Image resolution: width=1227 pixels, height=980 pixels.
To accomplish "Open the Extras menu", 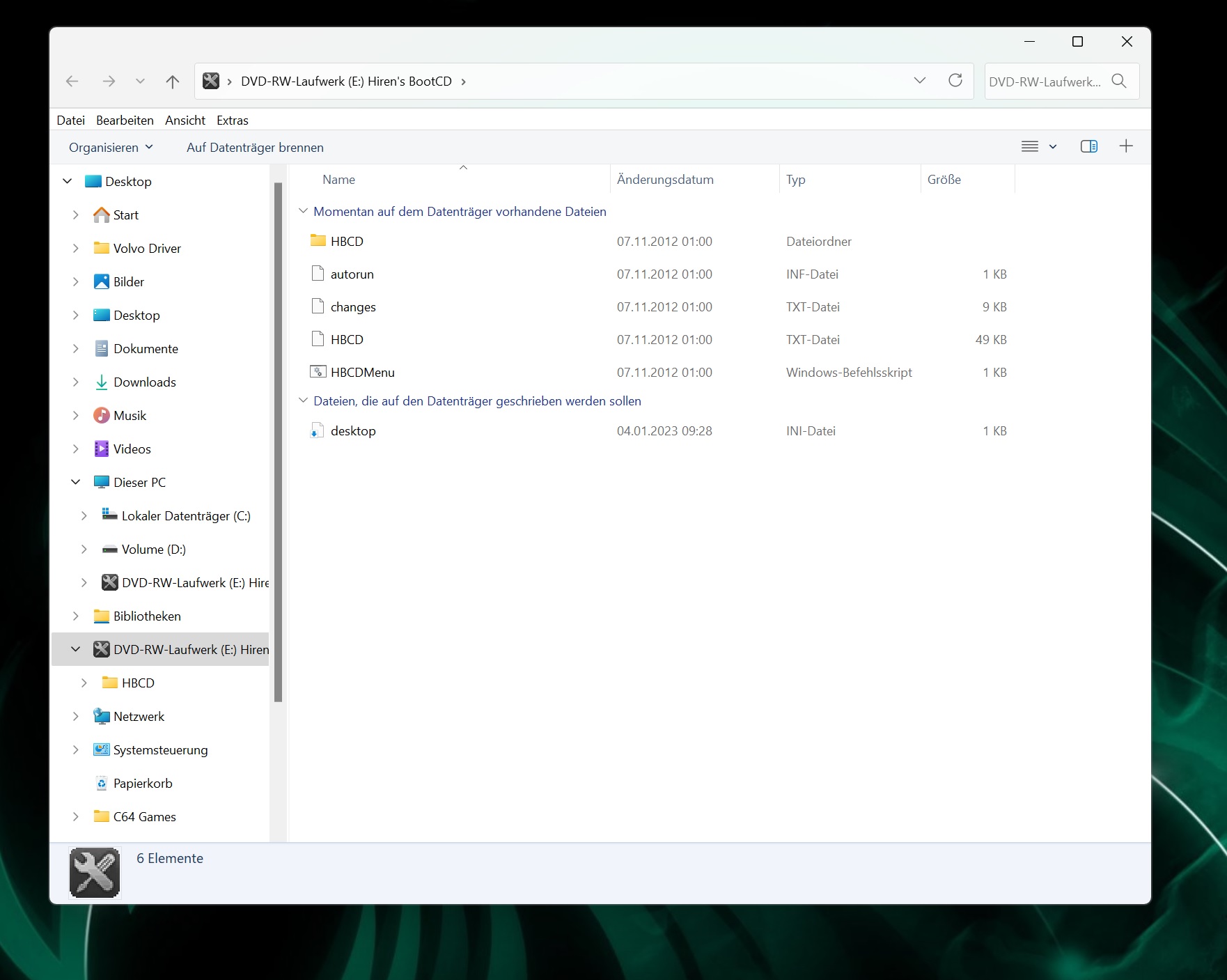I will pos(233,120).
